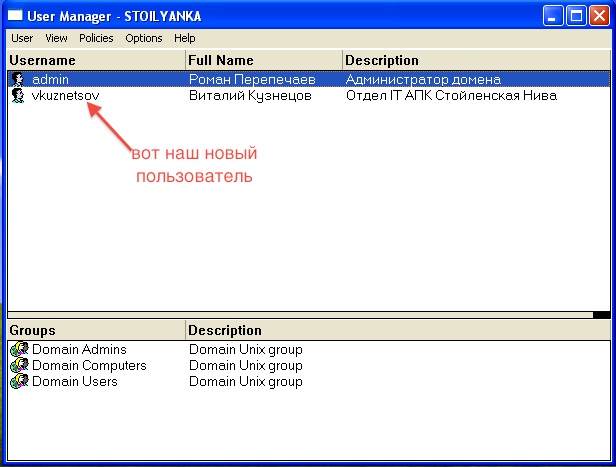This screenshot has width=616, height=467.
Task: Click the Domain Admins group icon
Action: [x=18, y=350]
